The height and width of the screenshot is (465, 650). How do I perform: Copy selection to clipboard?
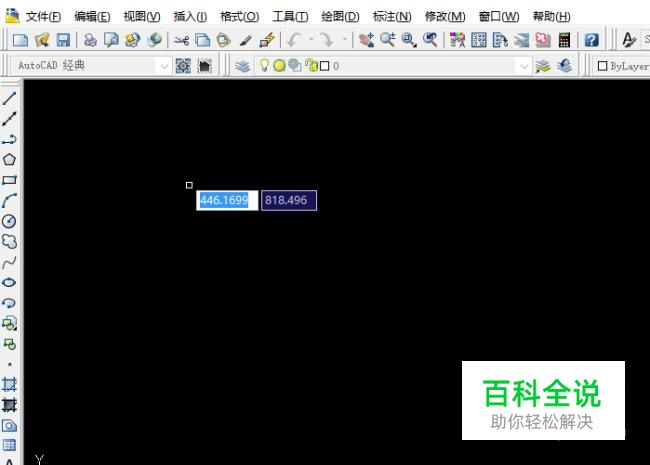[202, 40]
